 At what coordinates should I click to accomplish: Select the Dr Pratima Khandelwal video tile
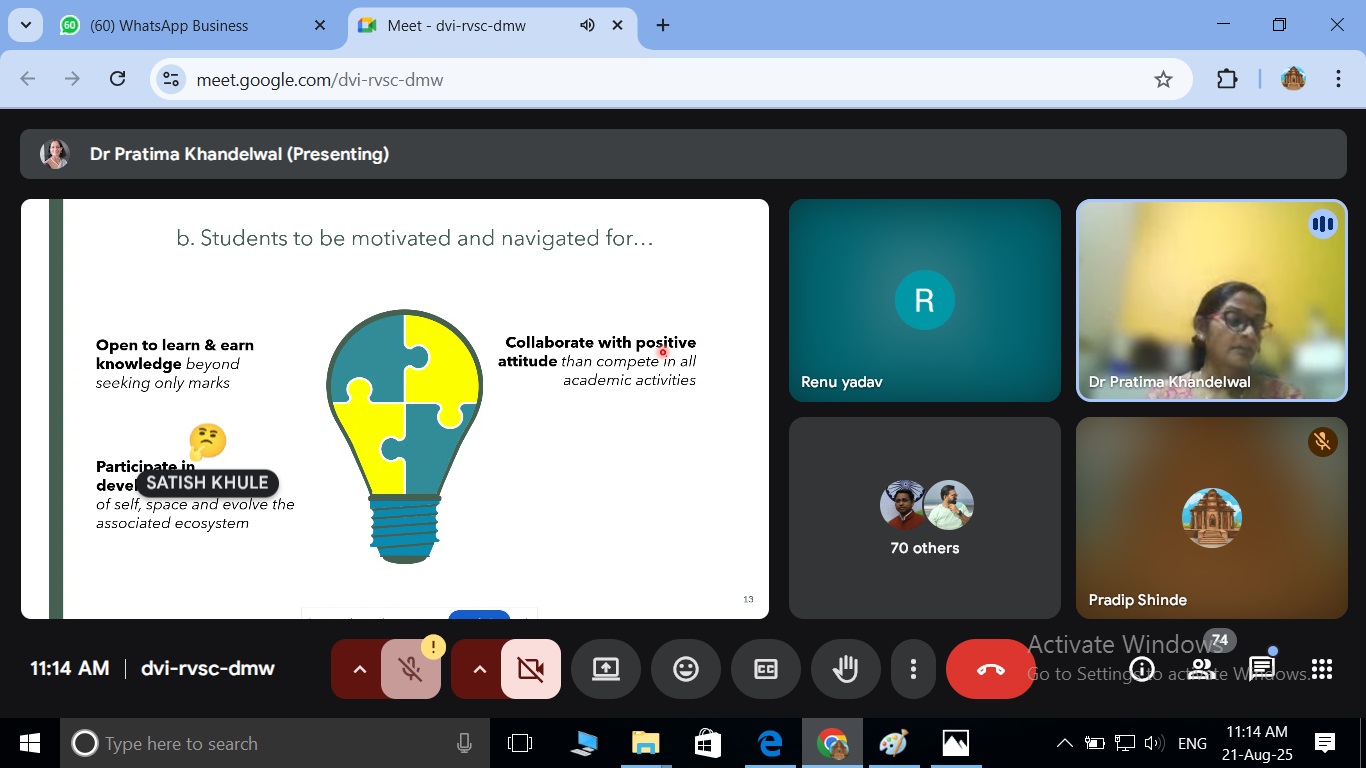click(1211, 300)
